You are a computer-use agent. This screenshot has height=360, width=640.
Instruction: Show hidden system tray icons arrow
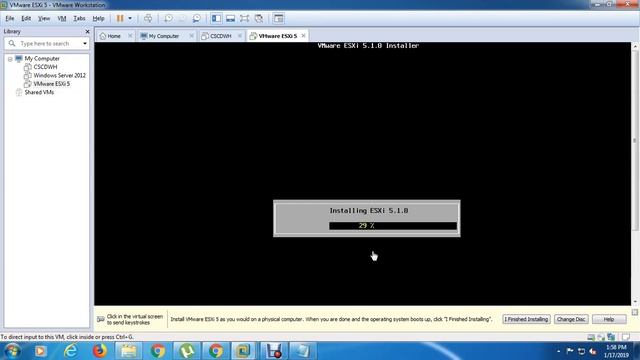click(x=558, y=351)
